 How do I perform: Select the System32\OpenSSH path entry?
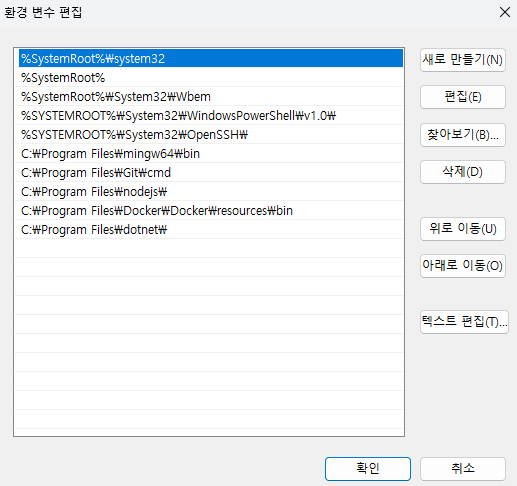coord(209,134)
